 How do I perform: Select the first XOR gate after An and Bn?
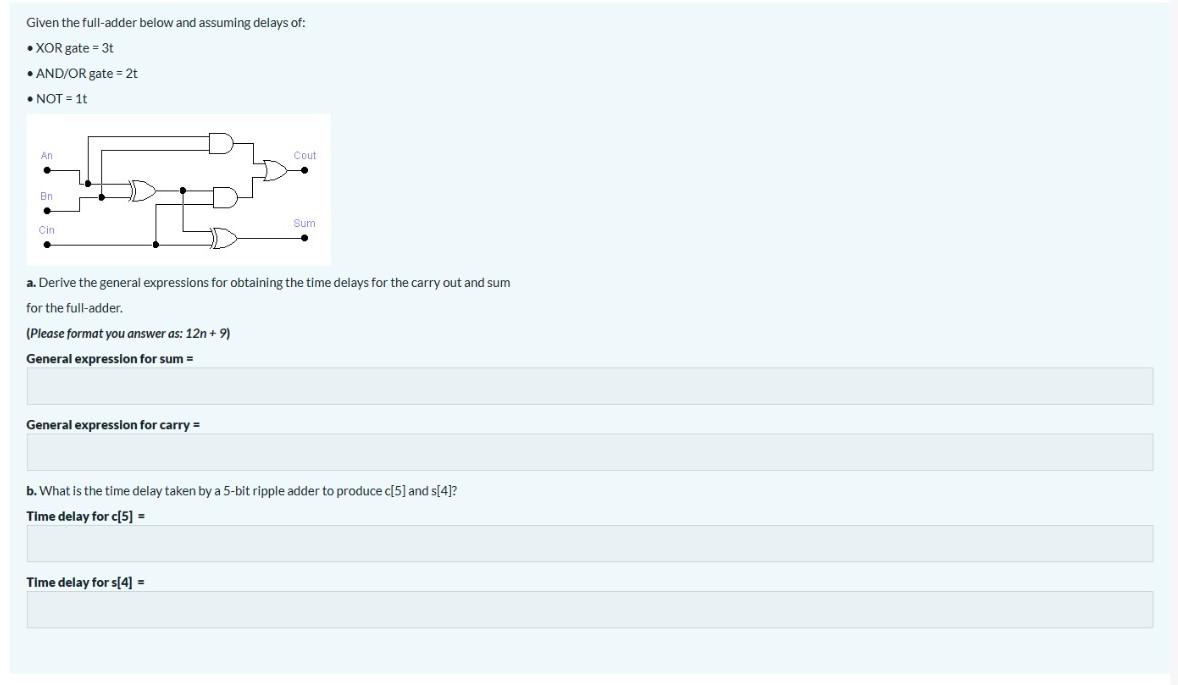(142, 189)
